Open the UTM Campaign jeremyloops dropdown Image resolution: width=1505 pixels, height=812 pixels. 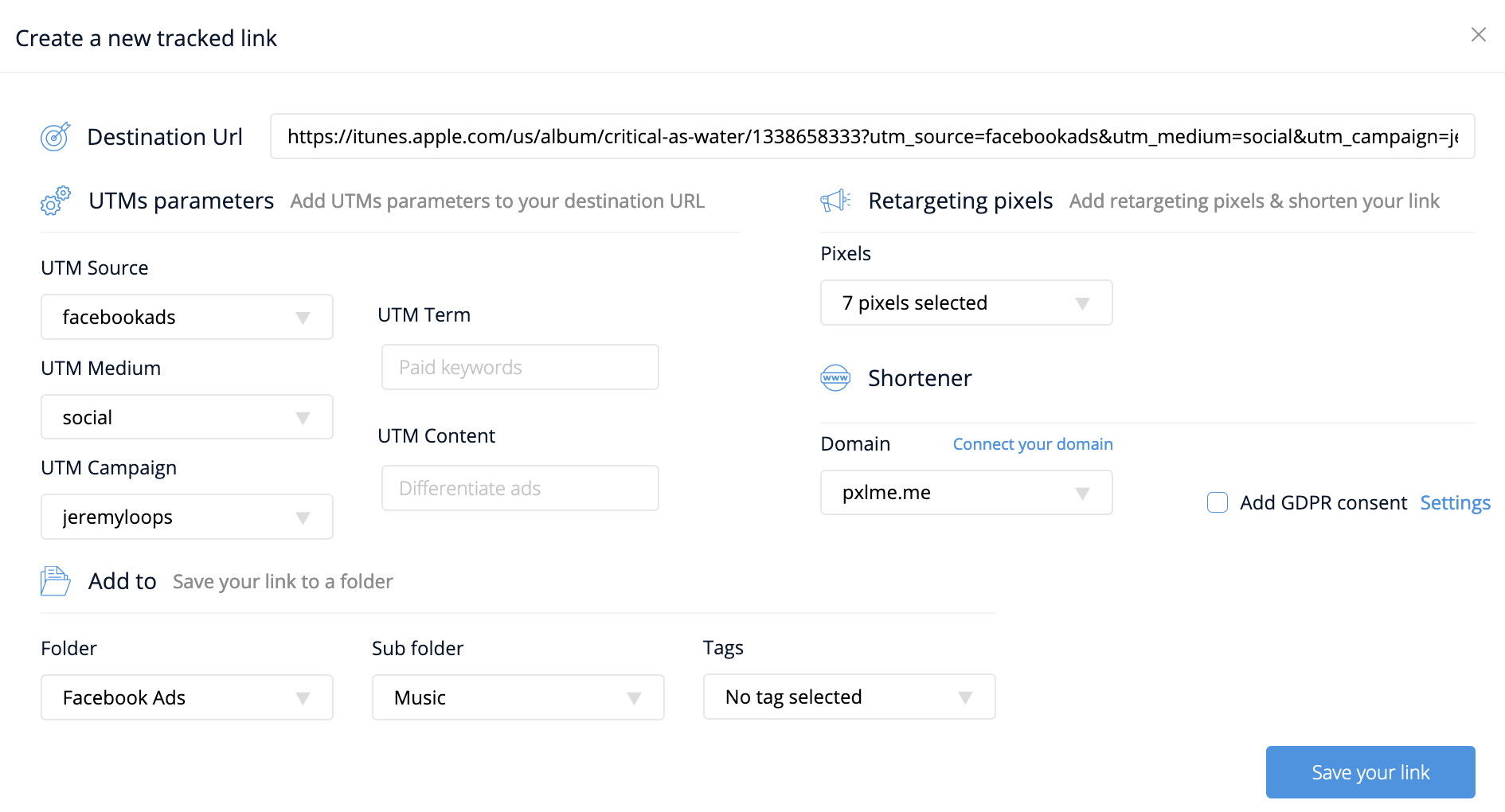point(187,517)
